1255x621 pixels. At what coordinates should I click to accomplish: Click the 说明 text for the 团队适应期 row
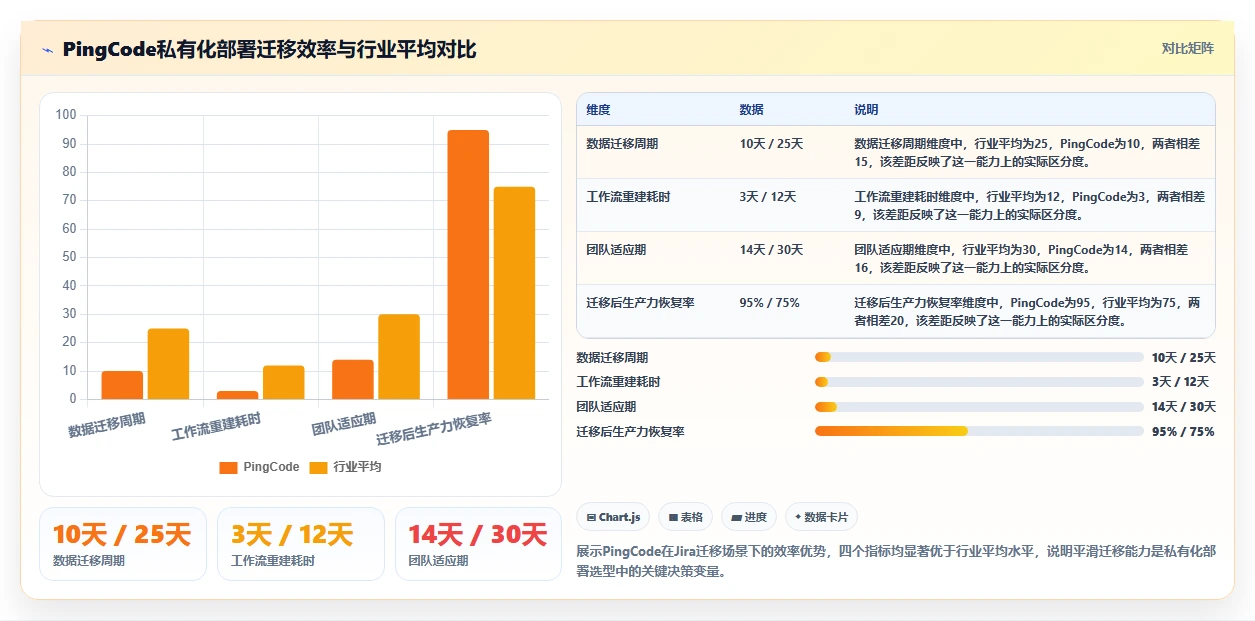(x=1021, y=258)
